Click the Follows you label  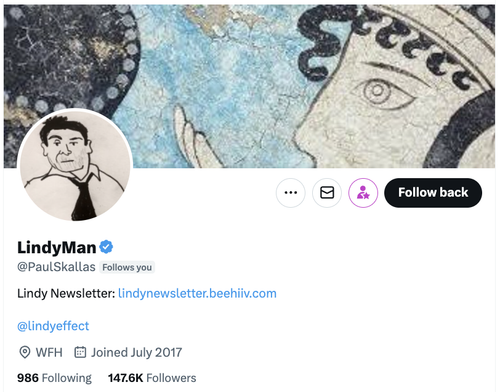click(127, 267)
